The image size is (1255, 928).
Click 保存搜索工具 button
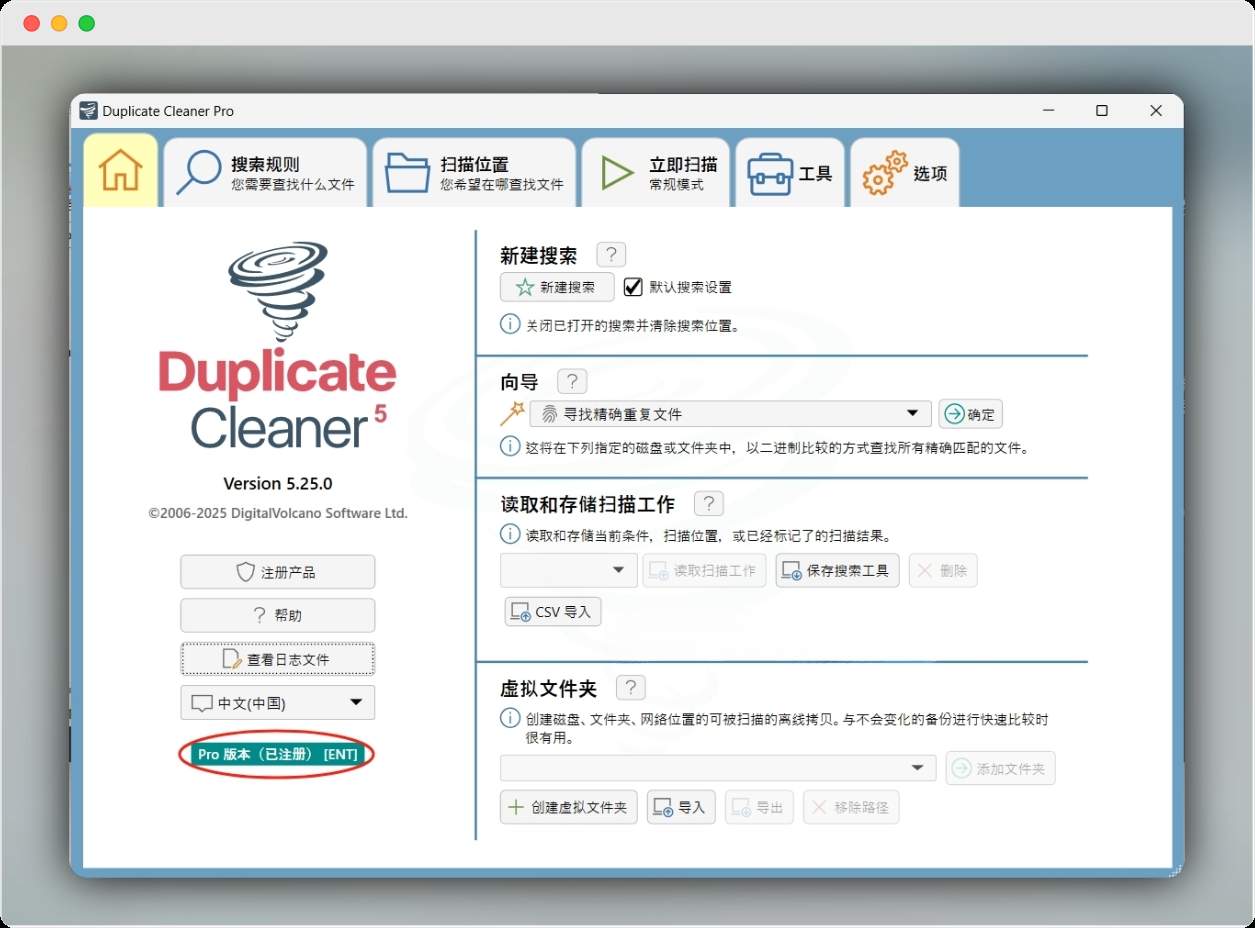coord(837,570)
